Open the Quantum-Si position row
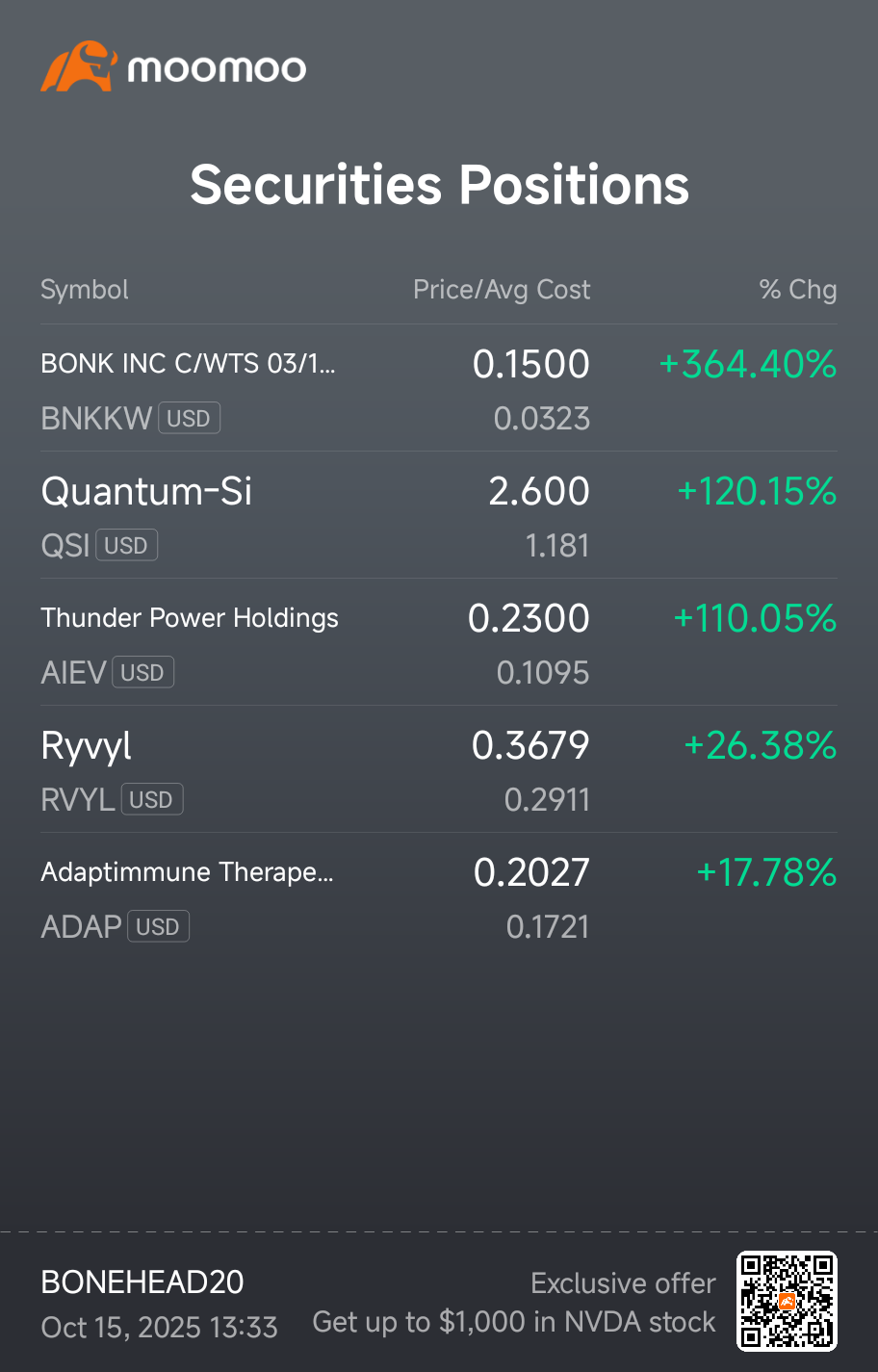 439,515
